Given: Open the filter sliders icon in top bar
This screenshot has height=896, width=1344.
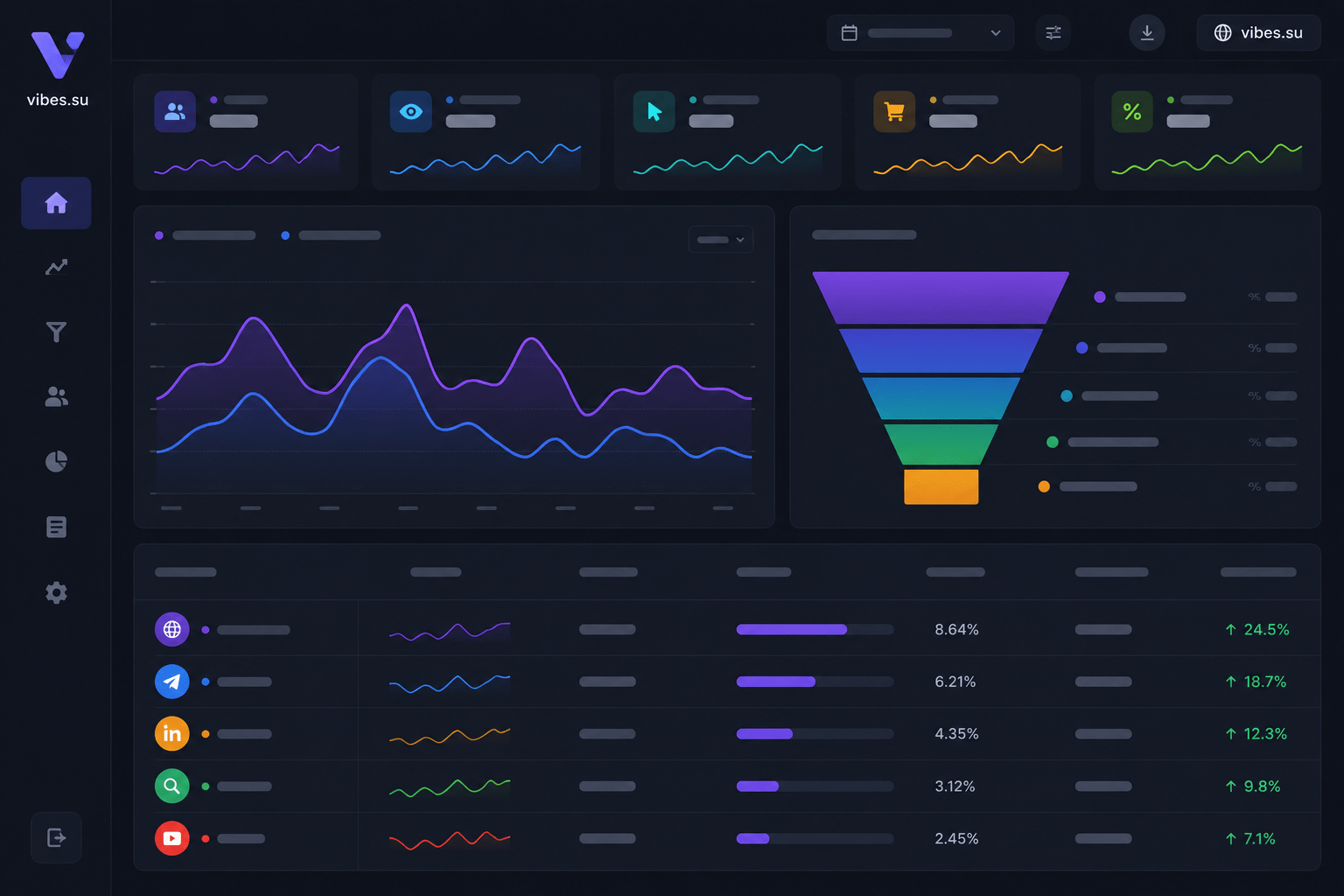Looking at the screenshot, I should click(1053, 33).
